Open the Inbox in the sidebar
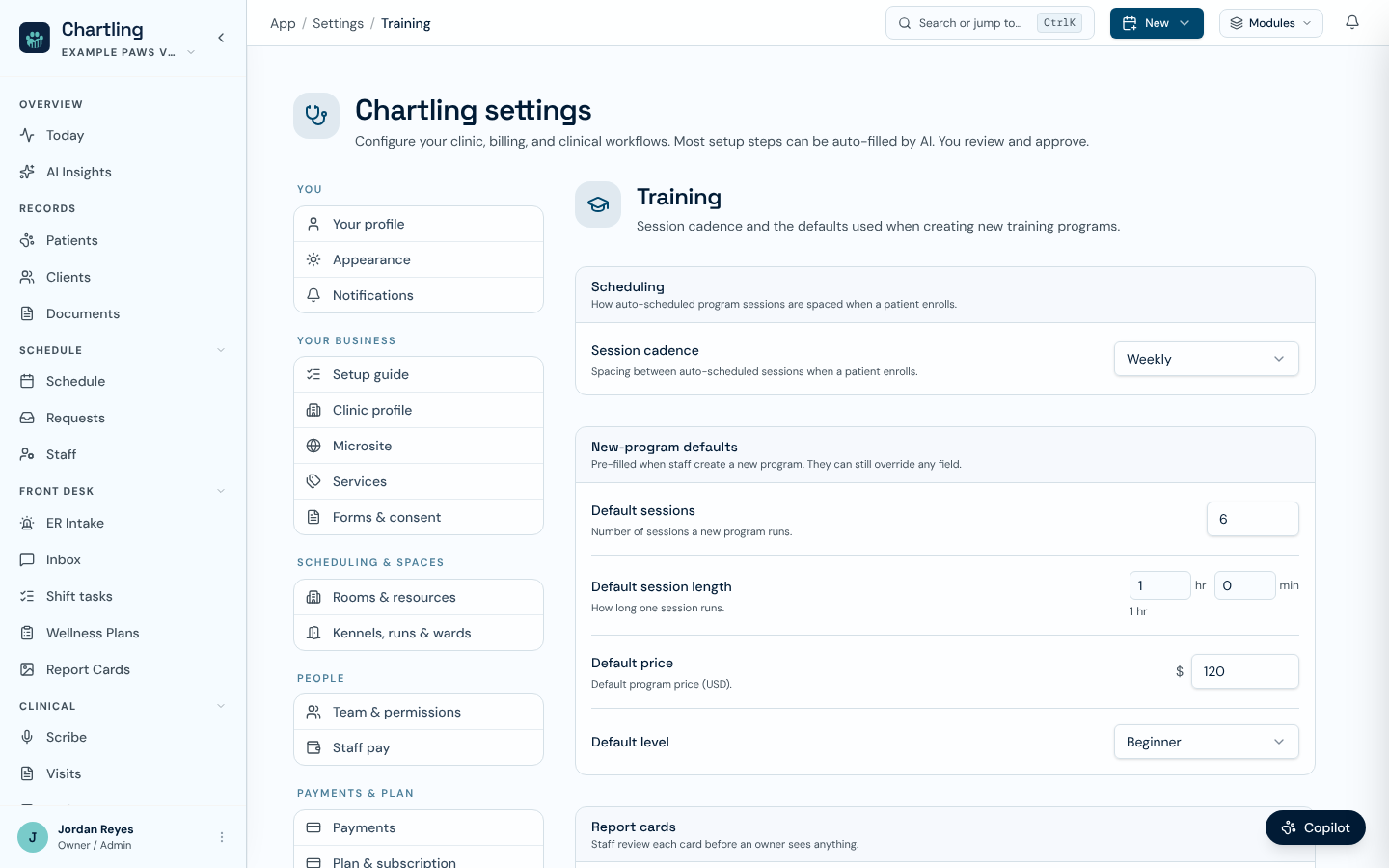 pyautogui.click(x=123, y=559)
